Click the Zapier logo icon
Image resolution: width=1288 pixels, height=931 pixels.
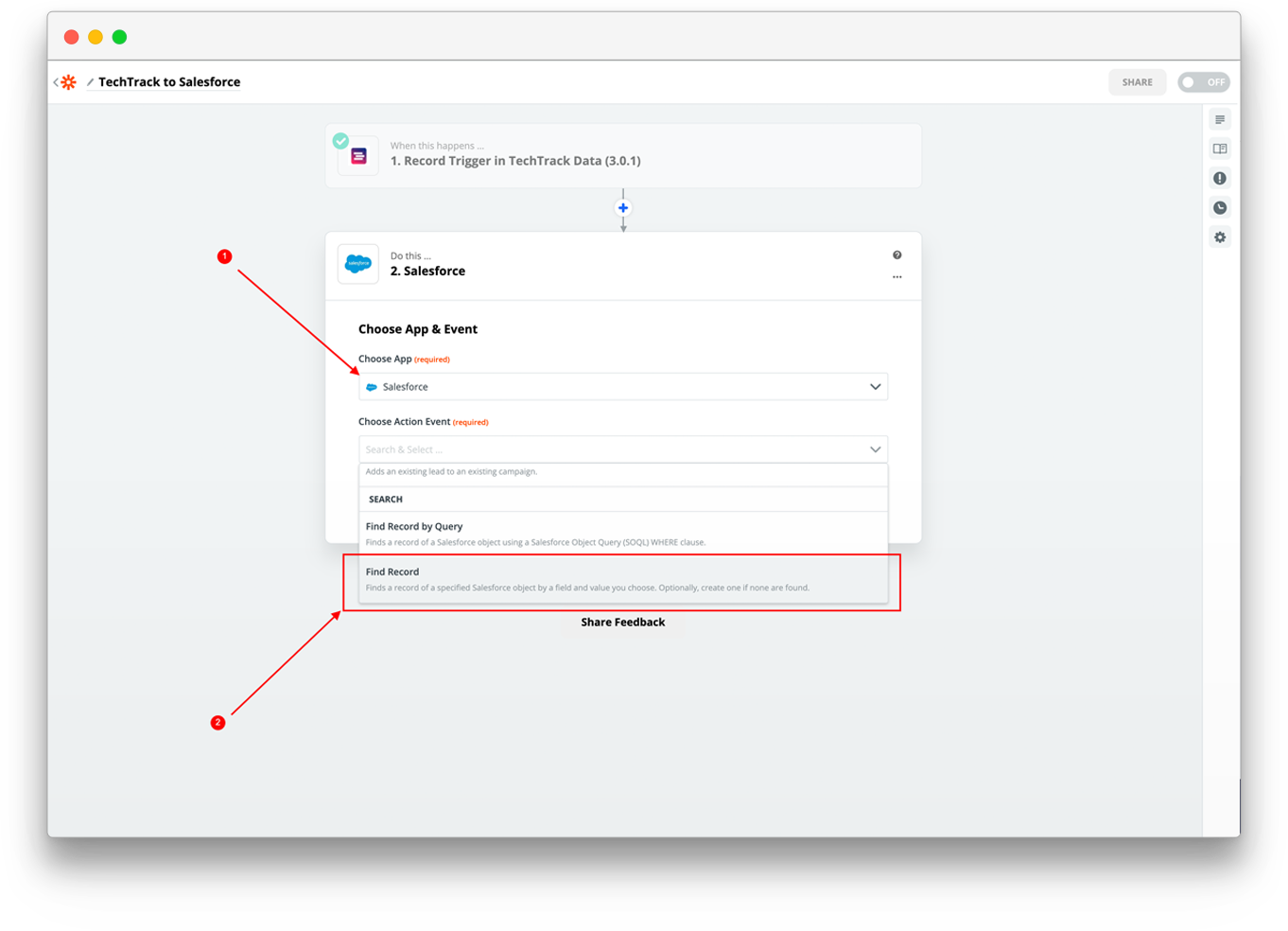pyautogui.click(x=68, y=82)
